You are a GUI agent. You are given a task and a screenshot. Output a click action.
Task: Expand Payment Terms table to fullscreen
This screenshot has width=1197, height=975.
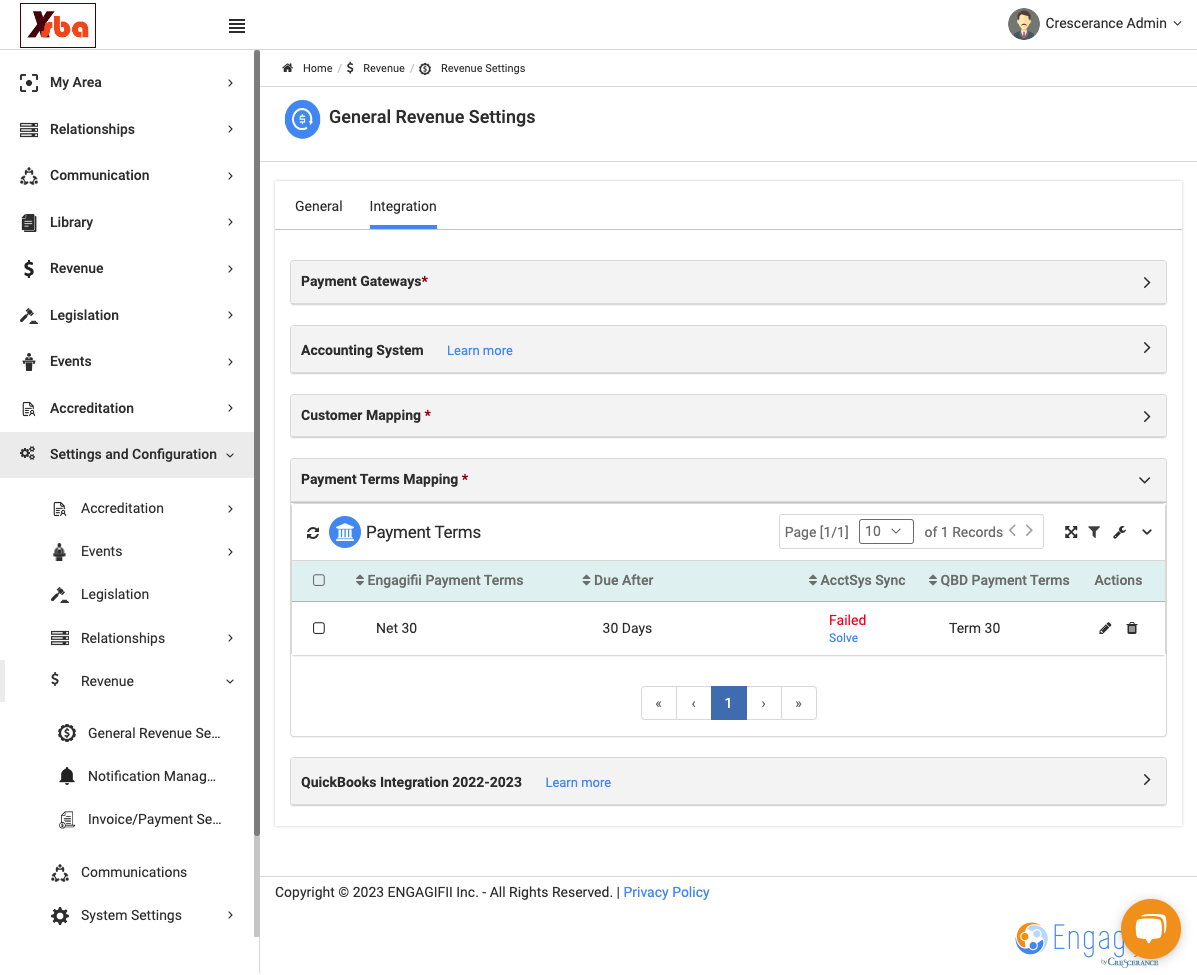(1071, 532)
